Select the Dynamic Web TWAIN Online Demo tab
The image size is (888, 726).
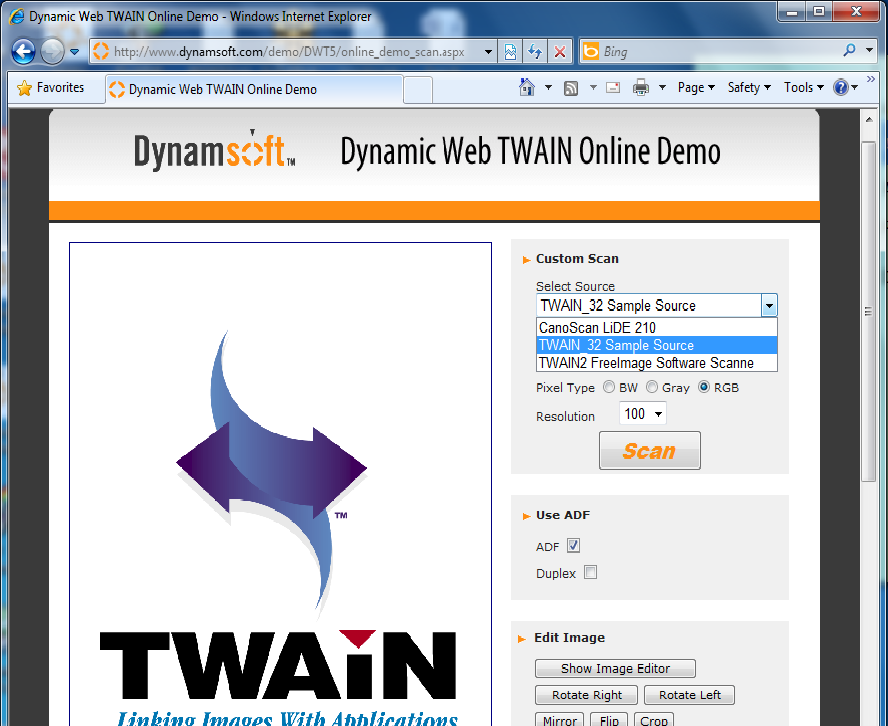[254, 89]
